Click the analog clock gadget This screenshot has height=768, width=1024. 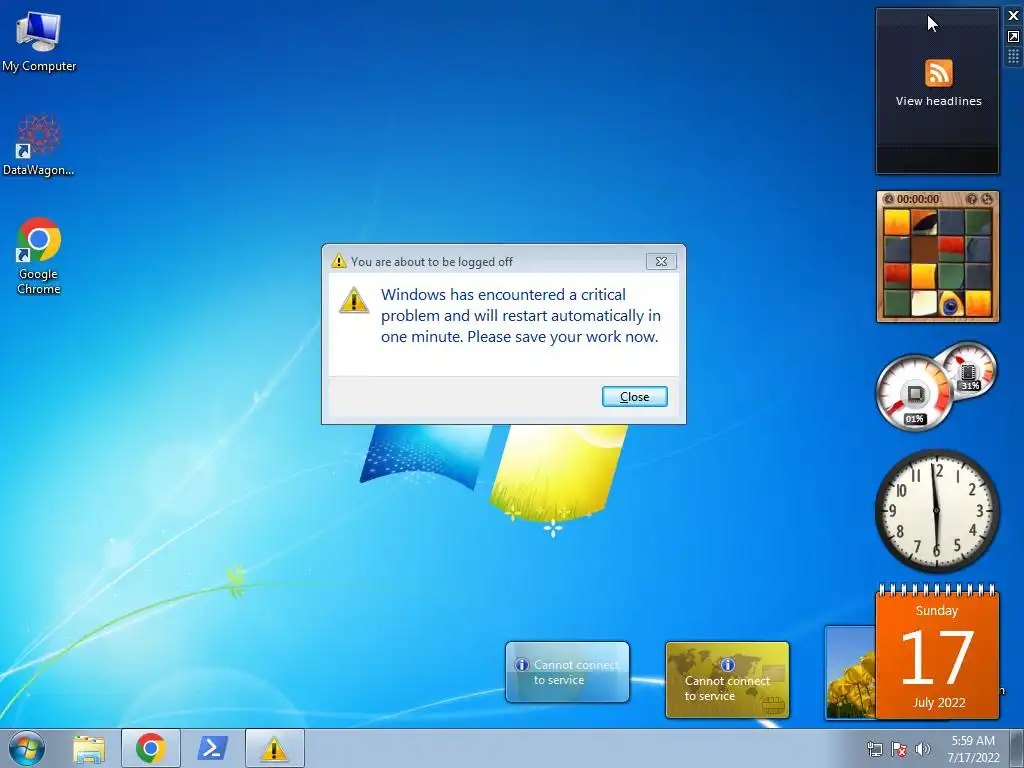pos(936,511)
